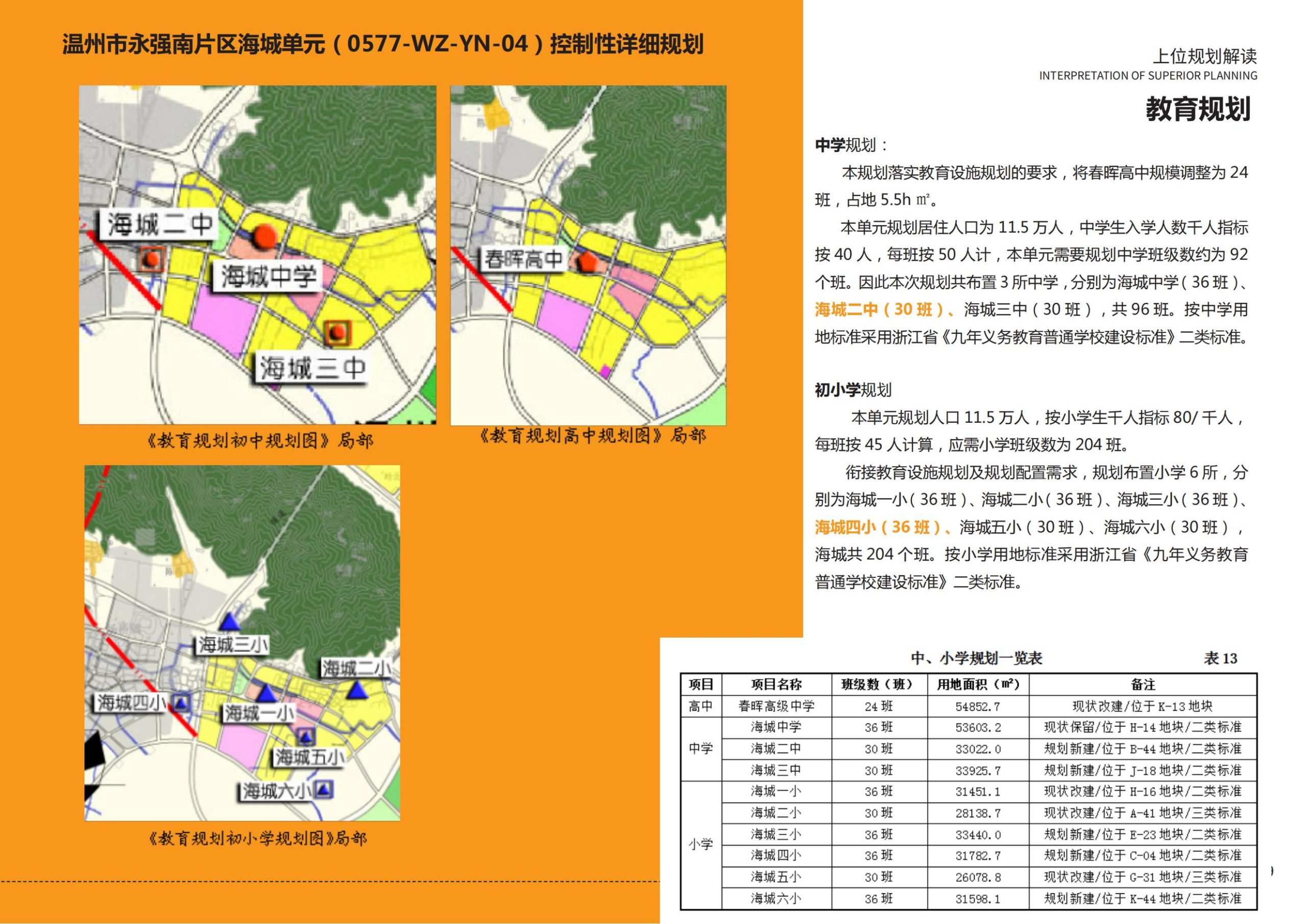Click the blue triangle below the 海城二小 map label
Viewport: 1307px width, 924px height.
pyautogui.click(x=357, y=690)
